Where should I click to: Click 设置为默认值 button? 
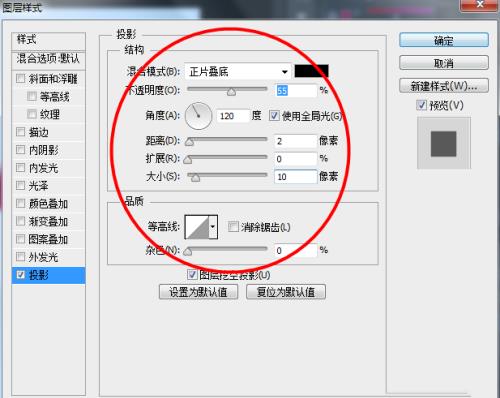pos(198,292)
